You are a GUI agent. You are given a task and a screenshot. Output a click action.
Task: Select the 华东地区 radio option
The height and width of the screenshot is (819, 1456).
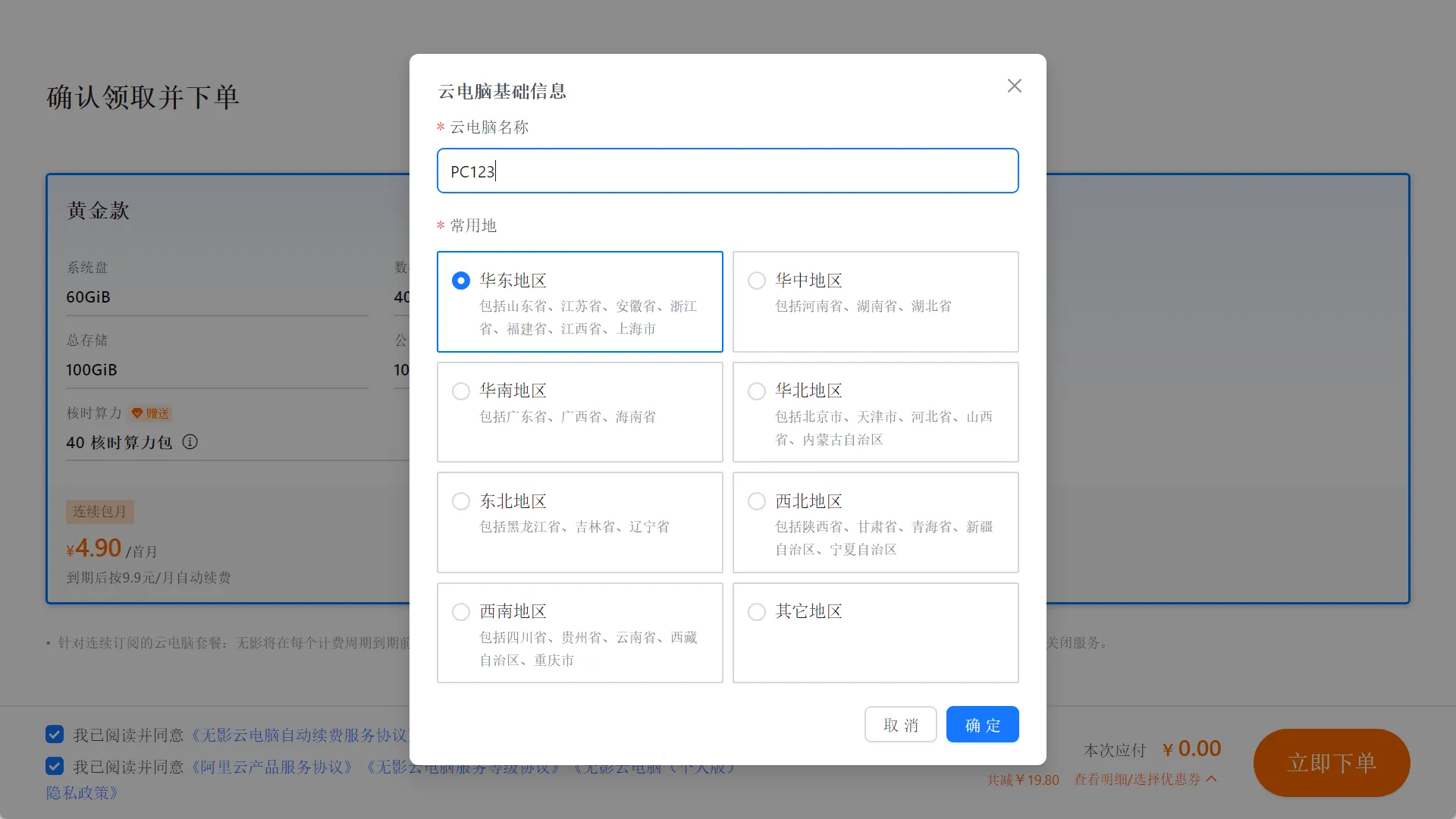click(461, 281)
